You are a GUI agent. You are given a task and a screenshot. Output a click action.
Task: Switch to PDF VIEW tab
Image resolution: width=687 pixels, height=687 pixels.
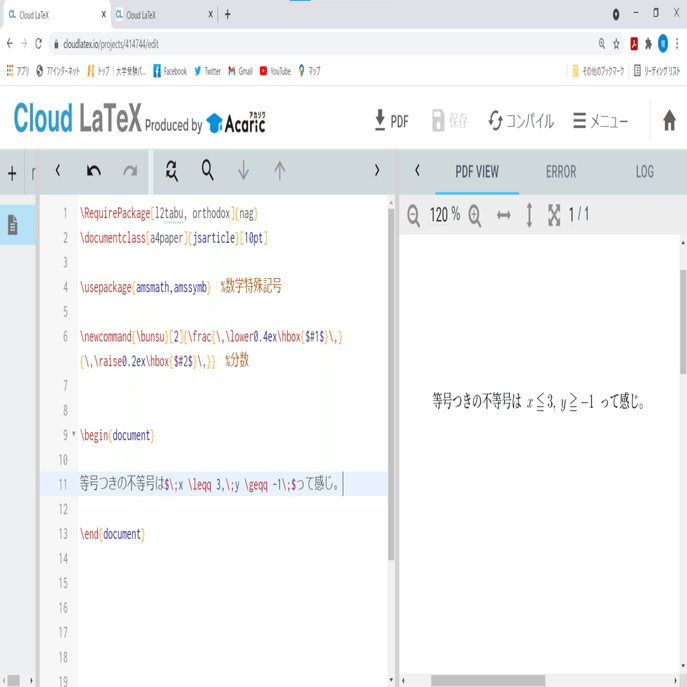coord(477,172)
